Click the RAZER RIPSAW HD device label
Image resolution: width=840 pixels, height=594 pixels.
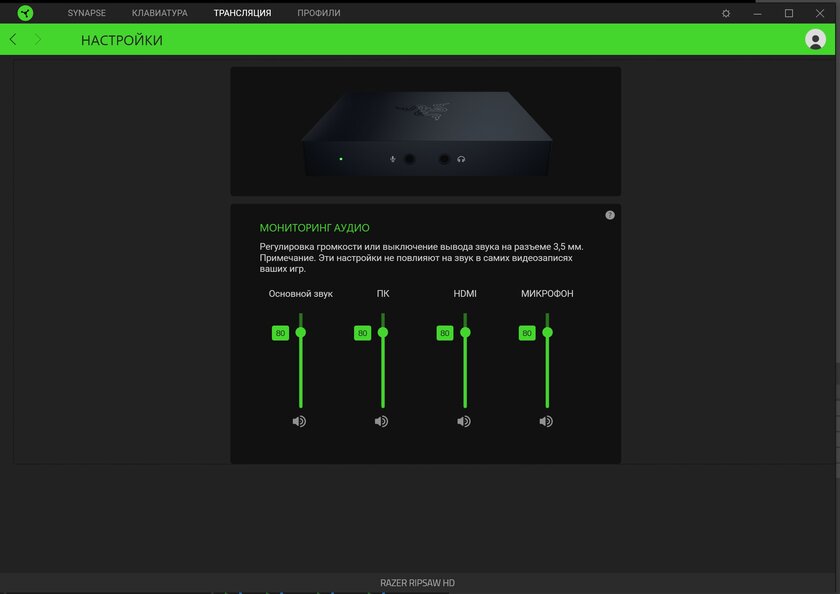coord(417,583)
